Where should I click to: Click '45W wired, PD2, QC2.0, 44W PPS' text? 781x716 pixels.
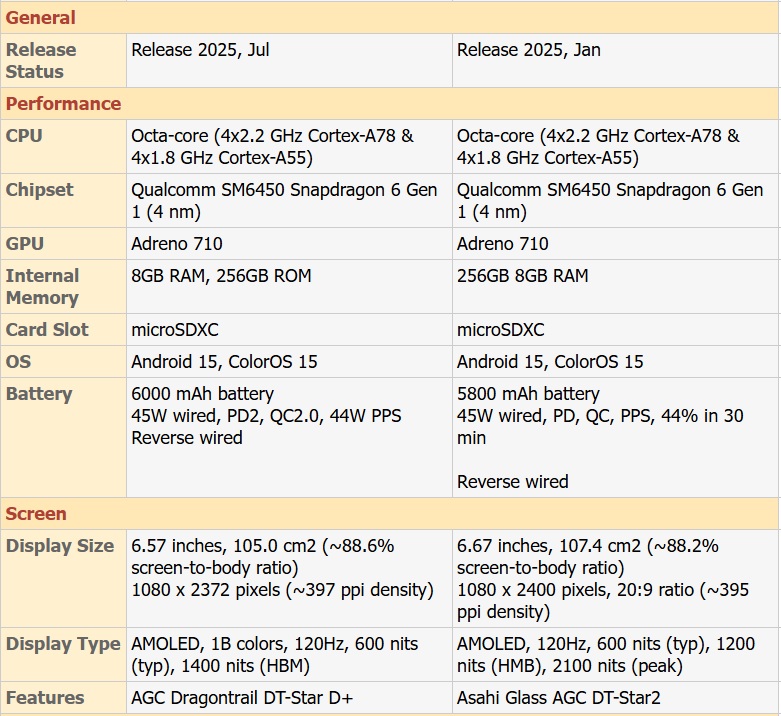click(266, 416)
